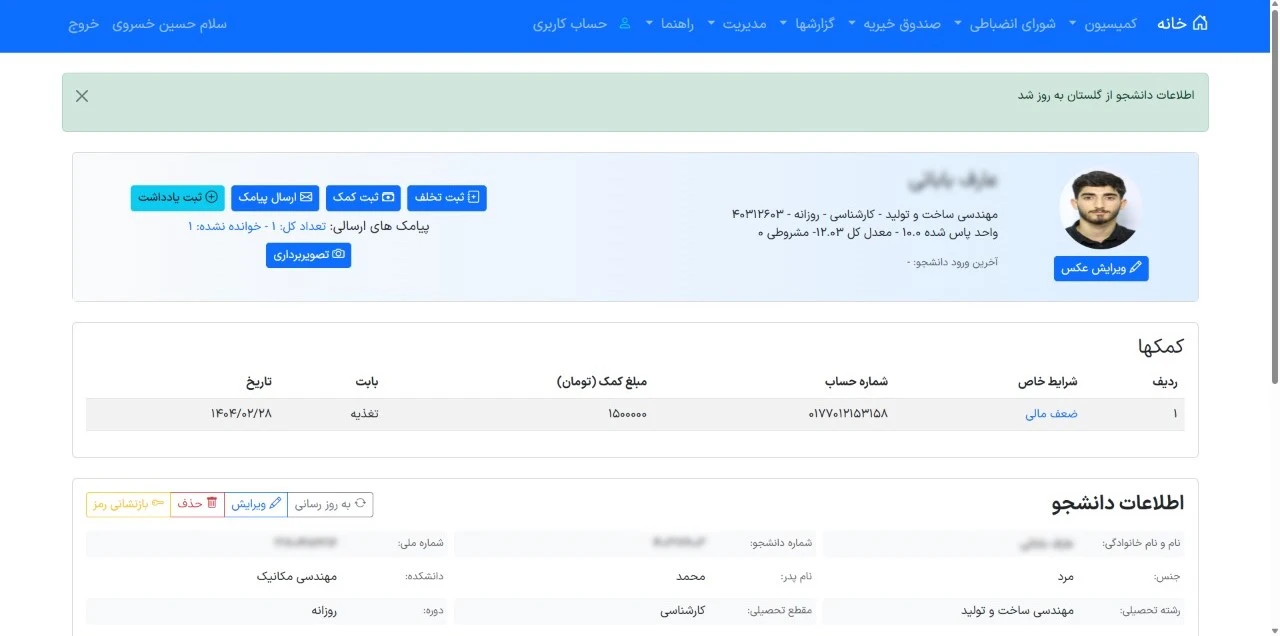Image resolution: width=1280 pixels, height=636 pixels.
Task: Click the مبلغ کمک (تومان) column header
Action: 602,382
